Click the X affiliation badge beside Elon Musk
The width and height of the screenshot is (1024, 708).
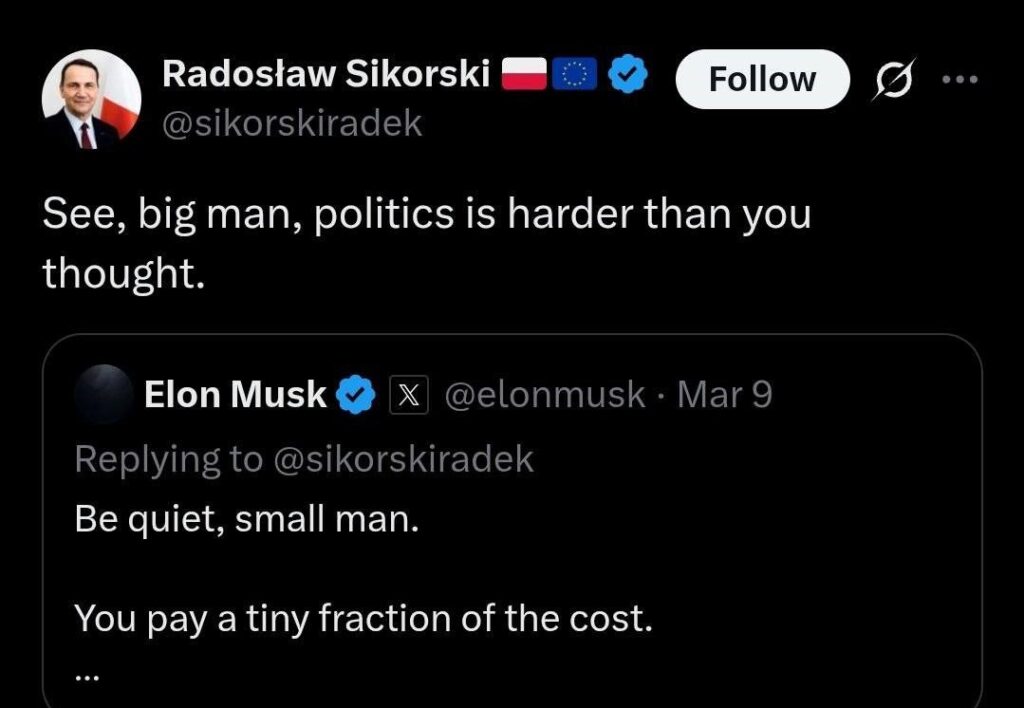407,396
